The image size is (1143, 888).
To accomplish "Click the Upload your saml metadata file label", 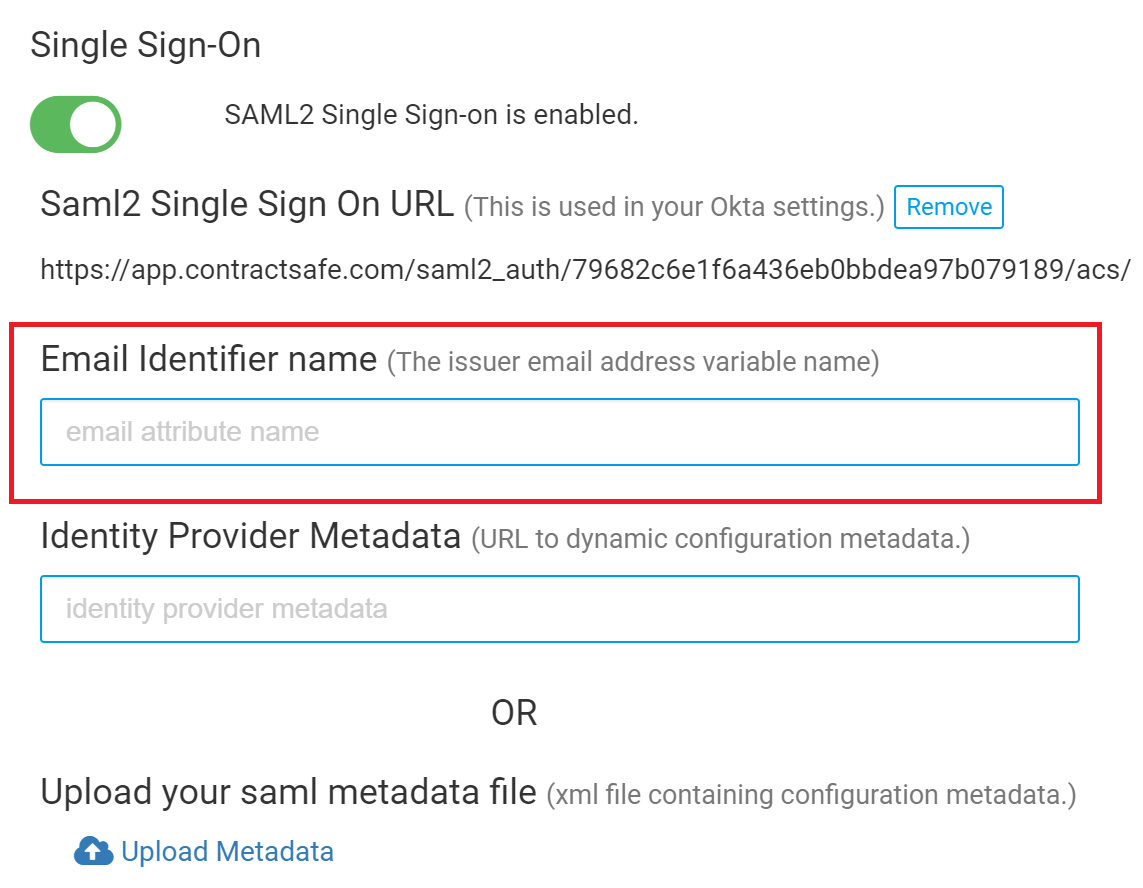I will coord(289,792).
